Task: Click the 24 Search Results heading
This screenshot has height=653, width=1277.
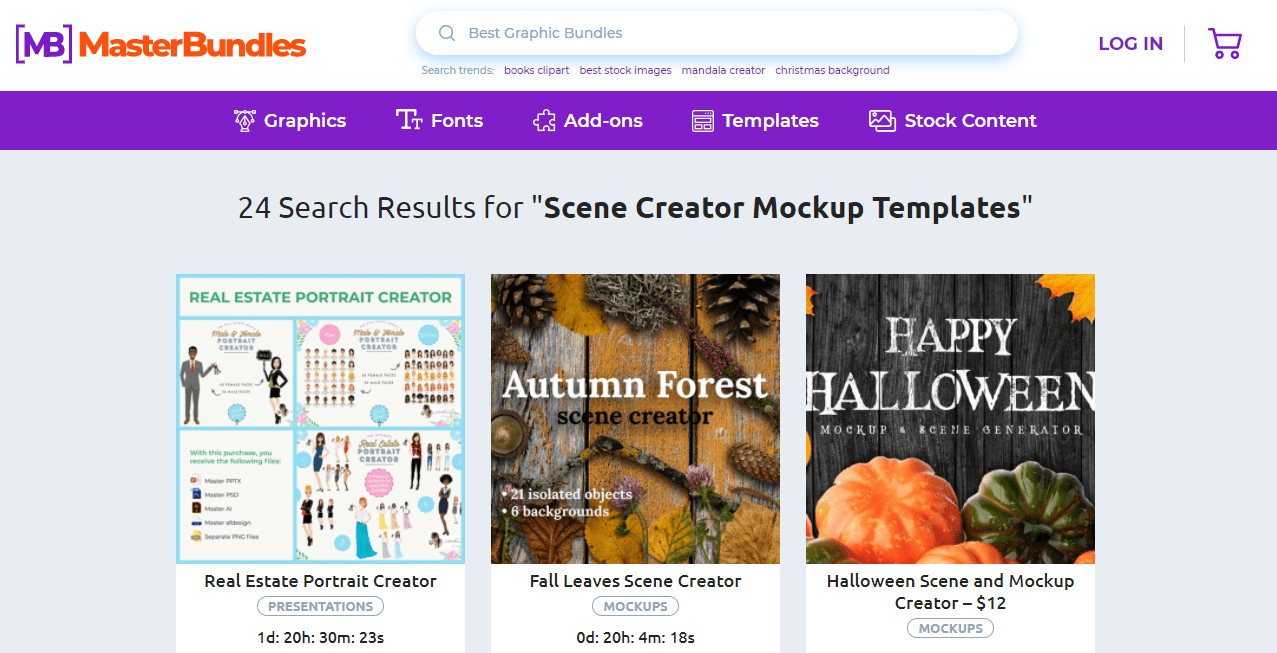Action: 635,208
